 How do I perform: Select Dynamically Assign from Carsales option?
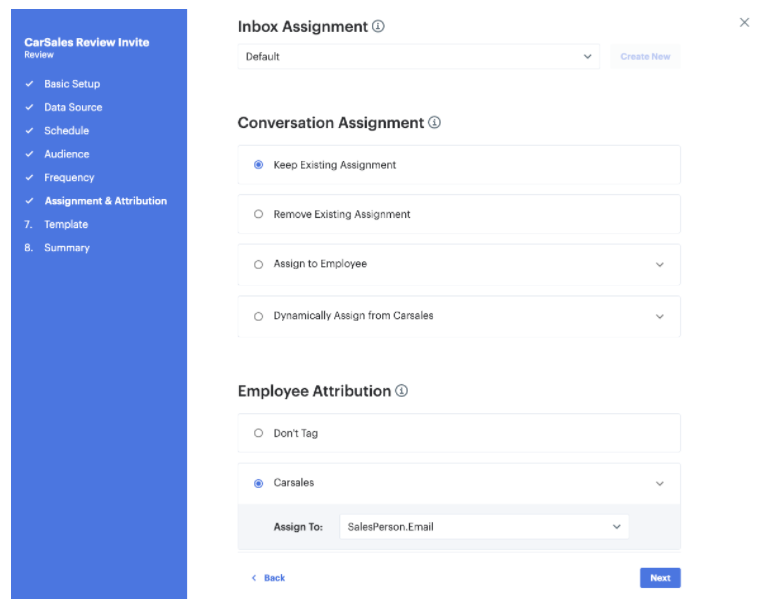pyautogui.click(x=259, y=316)
